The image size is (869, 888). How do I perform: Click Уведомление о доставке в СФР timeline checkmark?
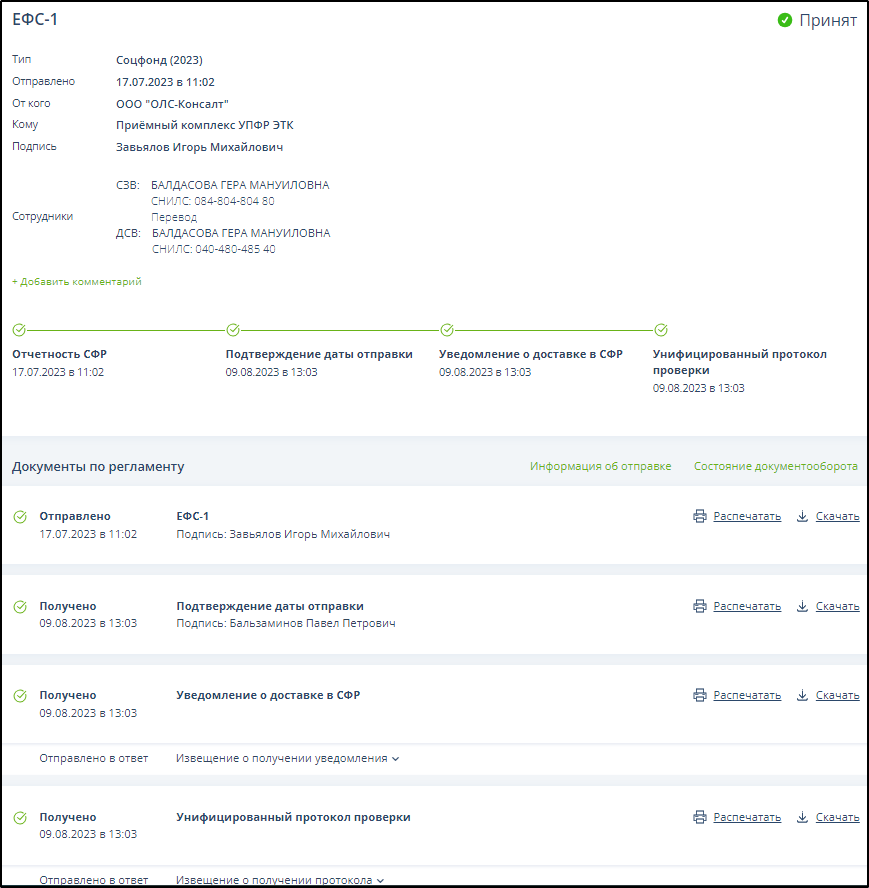tap(447, 329)
